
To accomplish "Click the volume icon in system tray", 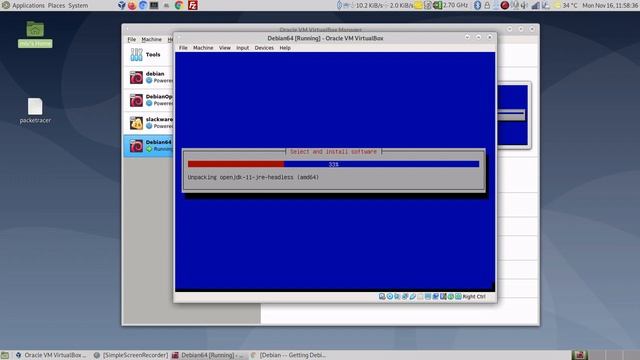I will click(523, 5).
